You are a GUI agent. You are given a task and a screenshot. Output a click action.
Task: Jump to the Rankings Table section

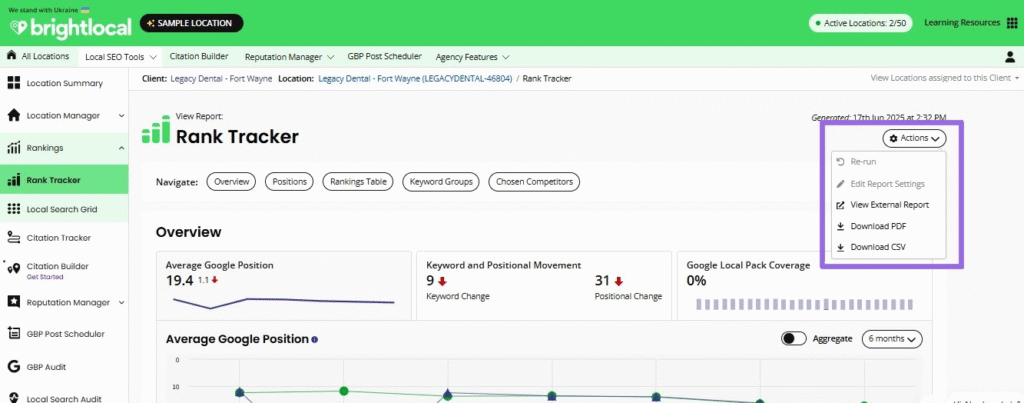point(358,182)
